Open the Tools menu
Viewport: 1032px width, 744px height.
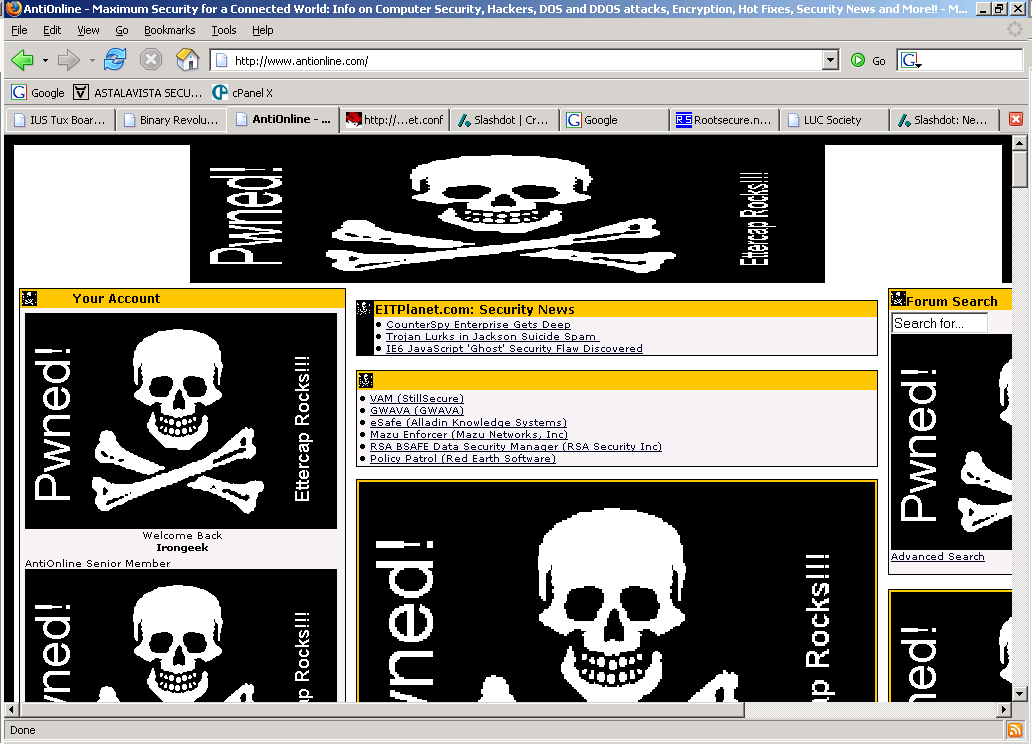(224, 30)
